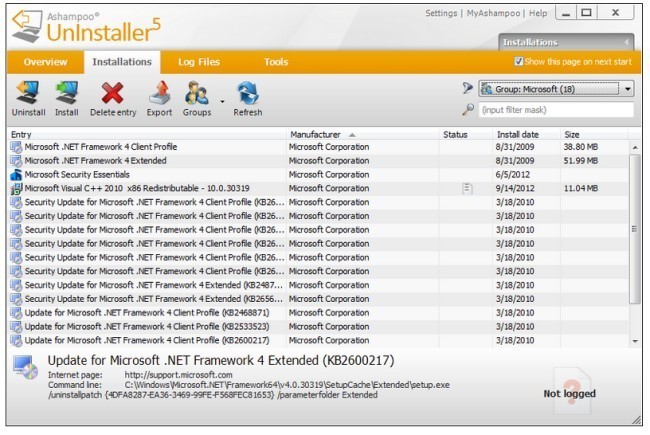Click the Uninstall toolbar icon

(28, 92)
